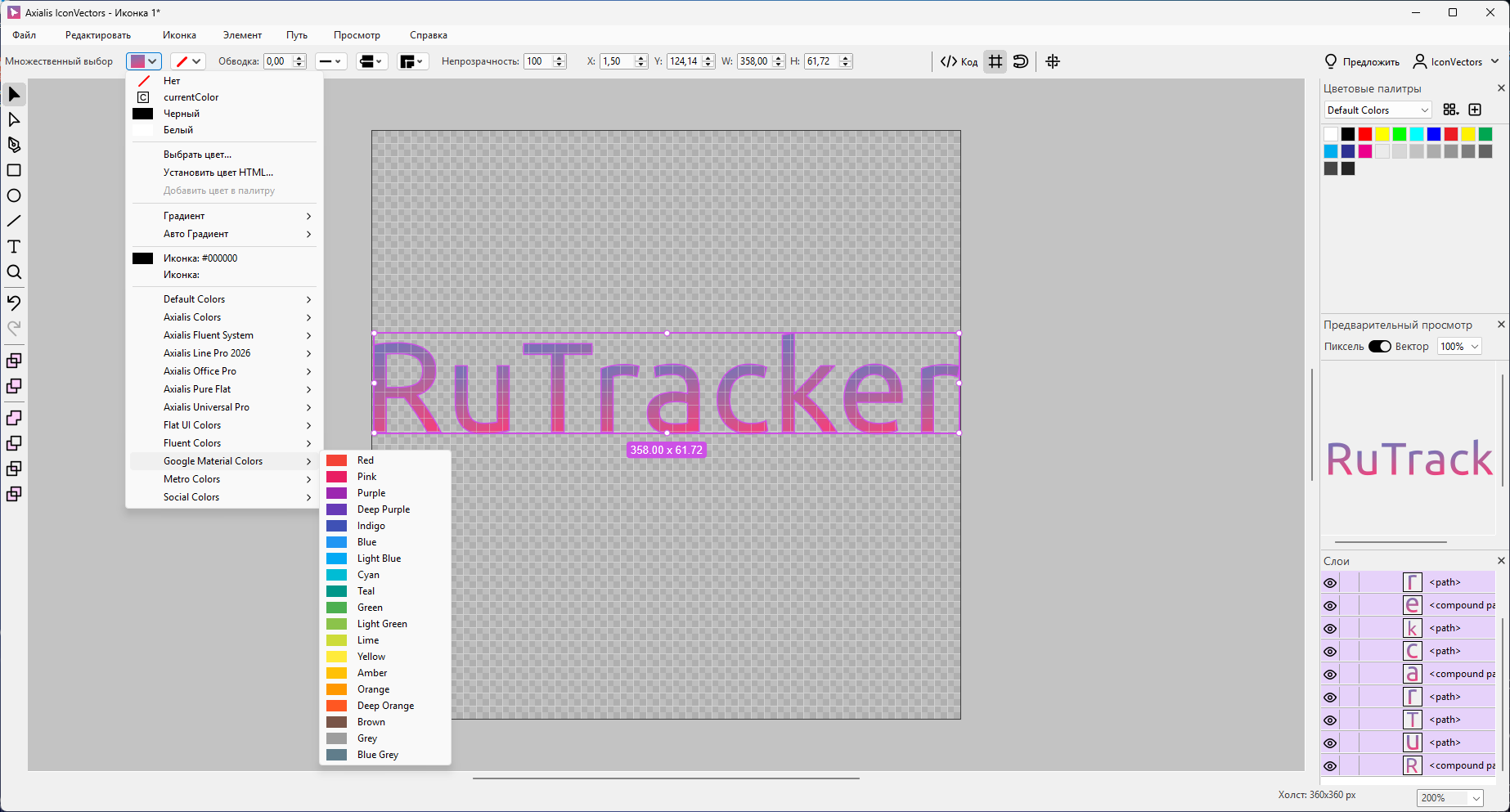Image resolution: width=1510 pixels, height=812 pixels.
Task: Expand the Metro Colors submenu
Action: [222, 479]
